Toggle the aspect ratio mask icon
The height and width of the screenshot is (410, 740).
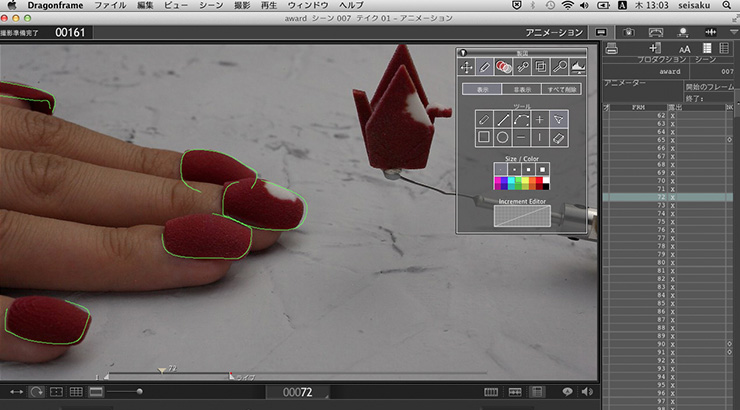tap(96, 392)
